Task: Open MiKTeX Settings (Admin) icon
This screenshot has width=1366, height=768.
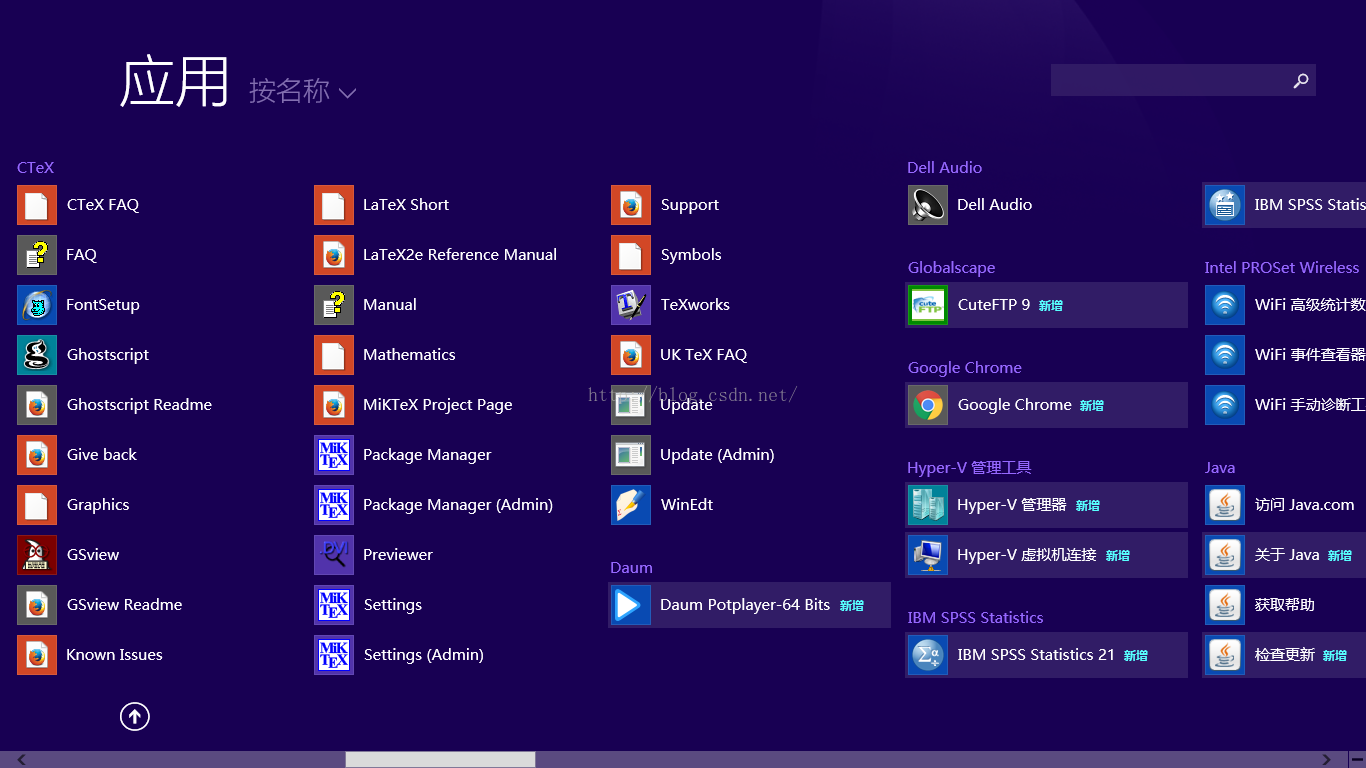Action: point(334,655)
